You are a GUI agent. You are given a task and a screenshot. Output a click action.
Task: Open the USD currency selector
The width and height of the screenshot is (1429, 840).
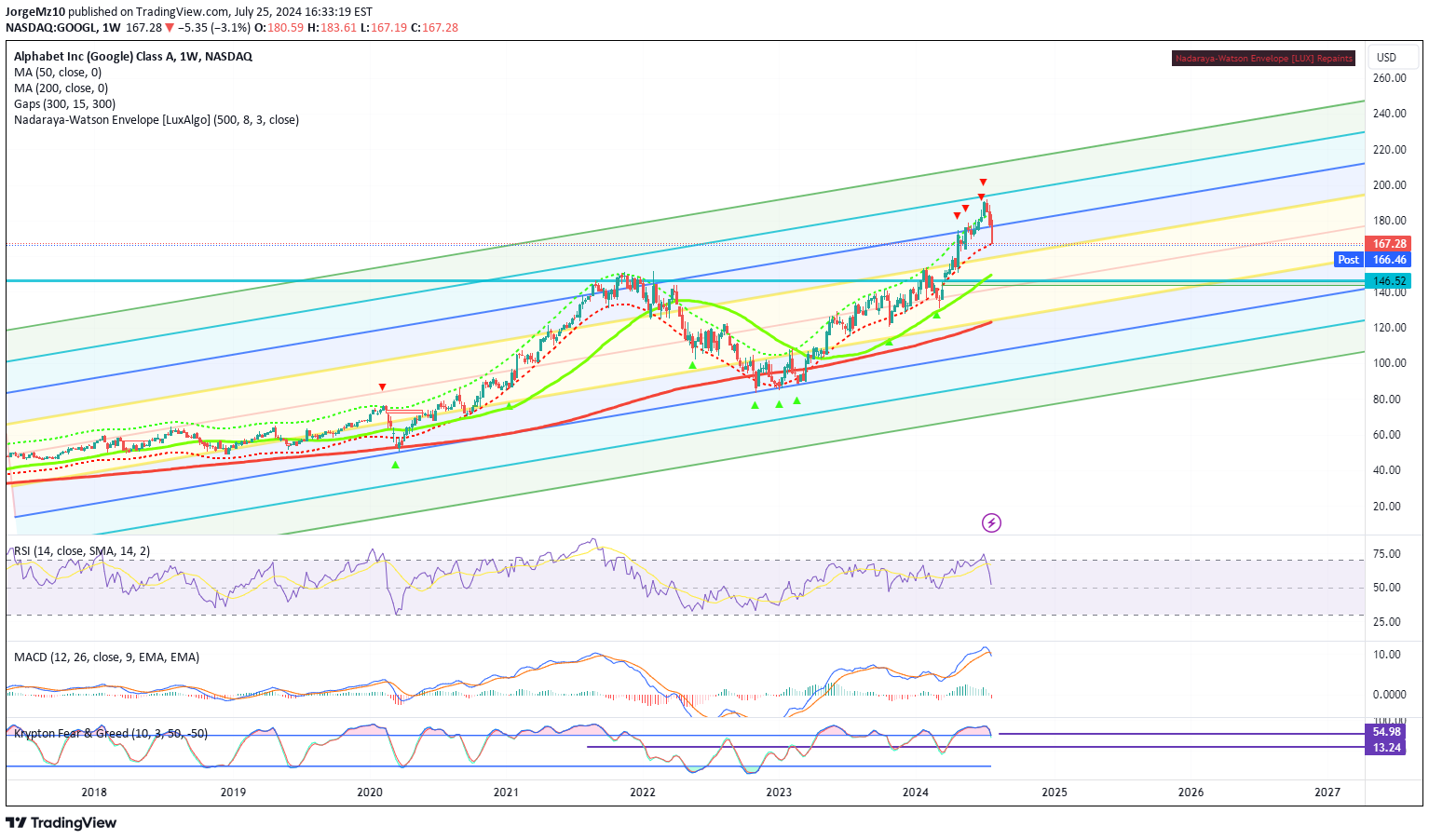pos(1386,58)
